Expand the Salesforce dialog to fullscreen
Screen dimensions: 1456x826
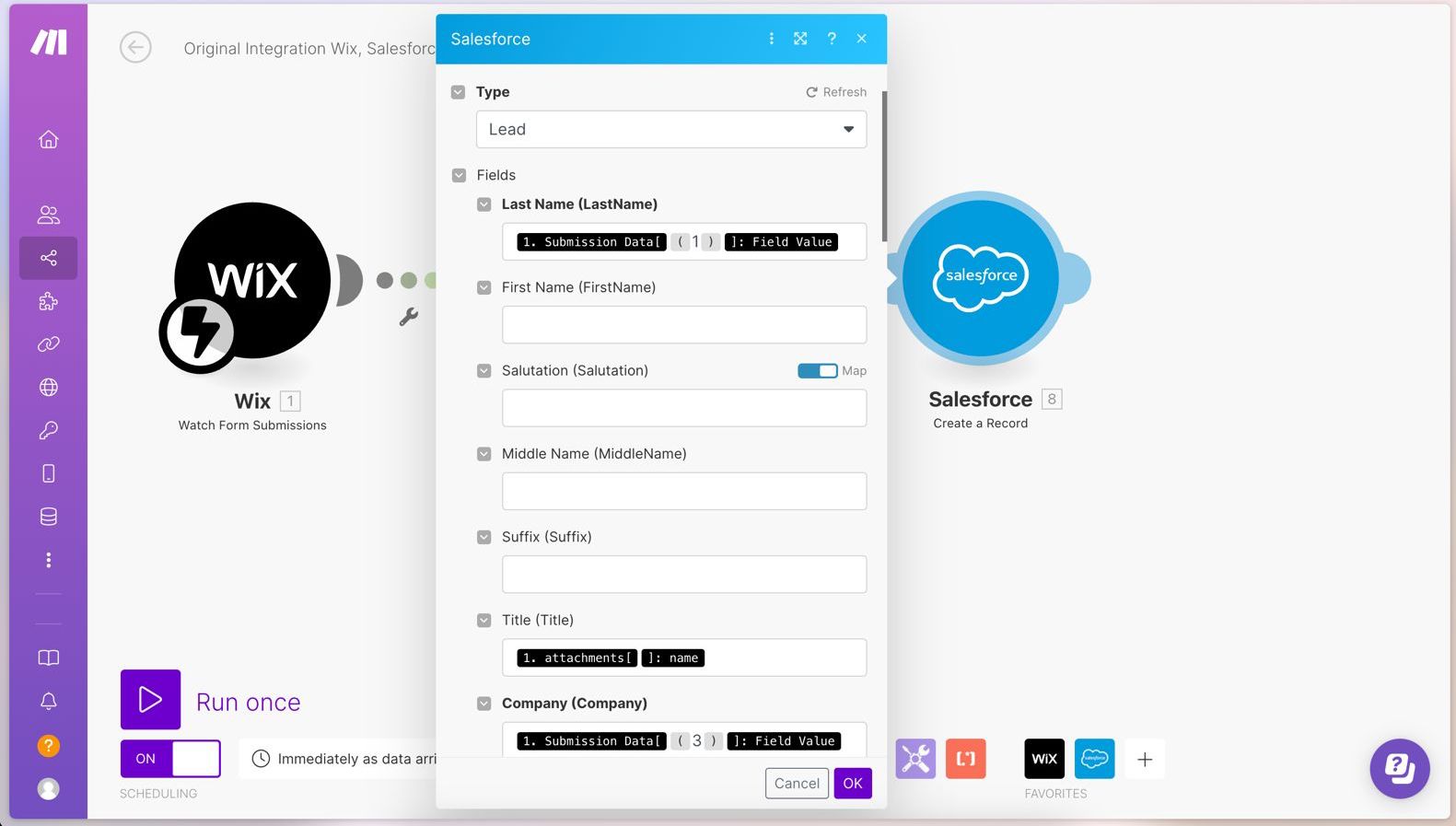coord(800,39)
